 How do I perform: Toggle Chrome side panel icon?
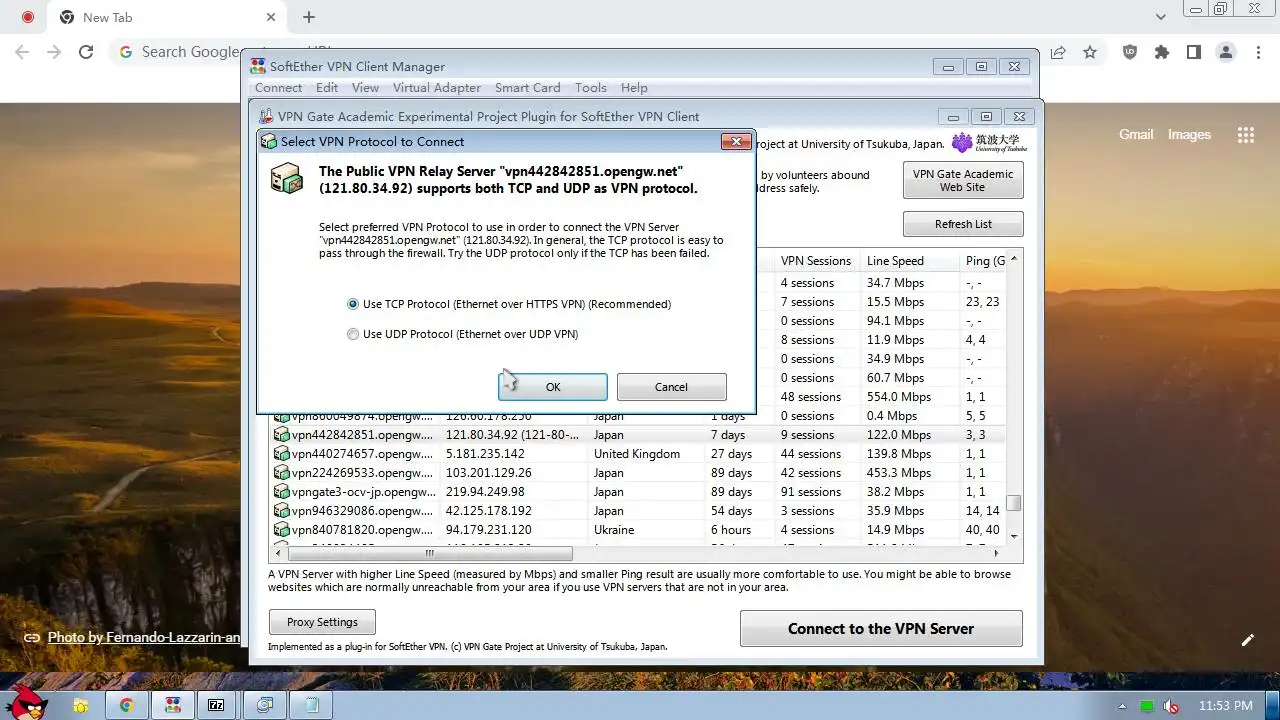click(x=1194, y=52)
